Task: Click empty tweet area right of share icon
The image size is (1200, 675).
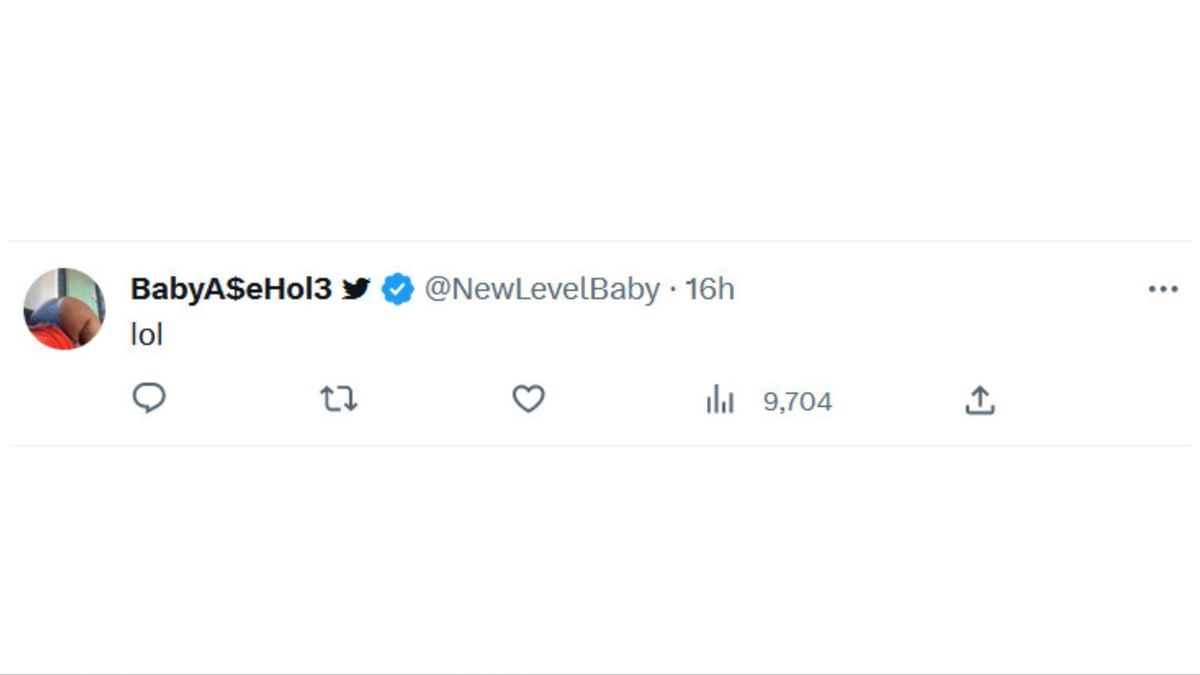Action: coord(1080,400)
